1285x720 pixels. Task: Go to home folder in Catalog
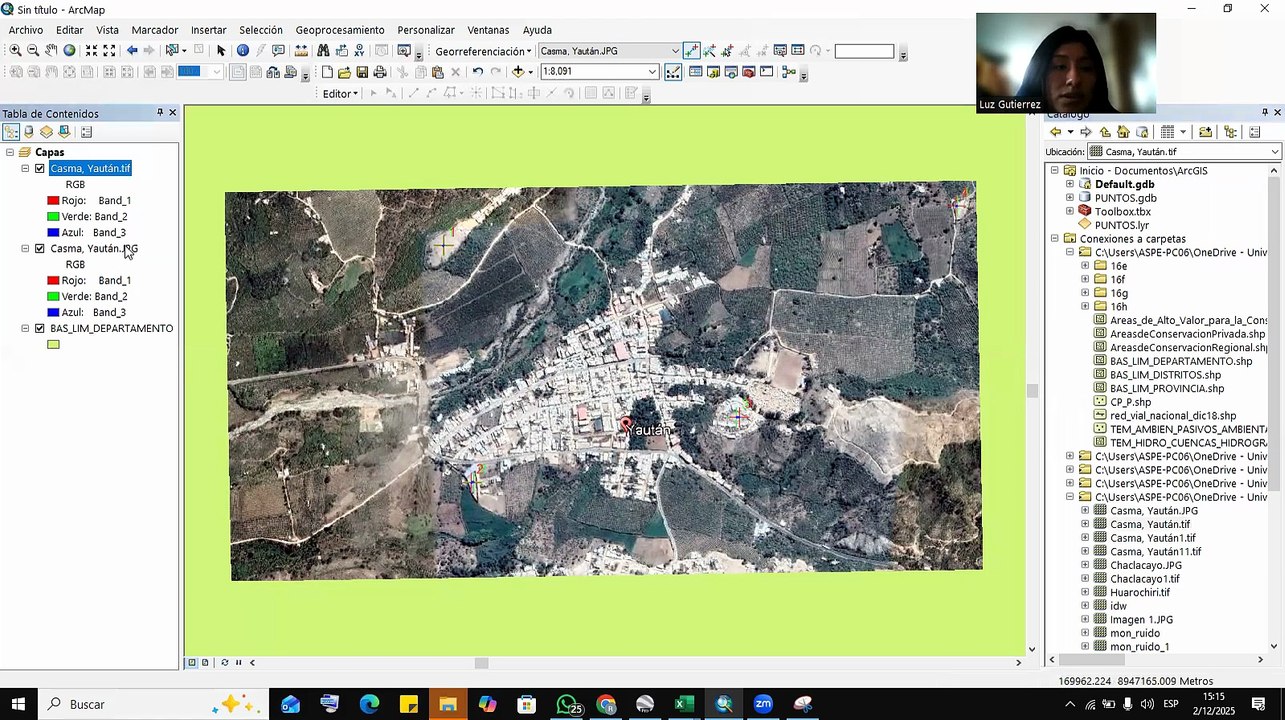click(x=1123, y=132)
